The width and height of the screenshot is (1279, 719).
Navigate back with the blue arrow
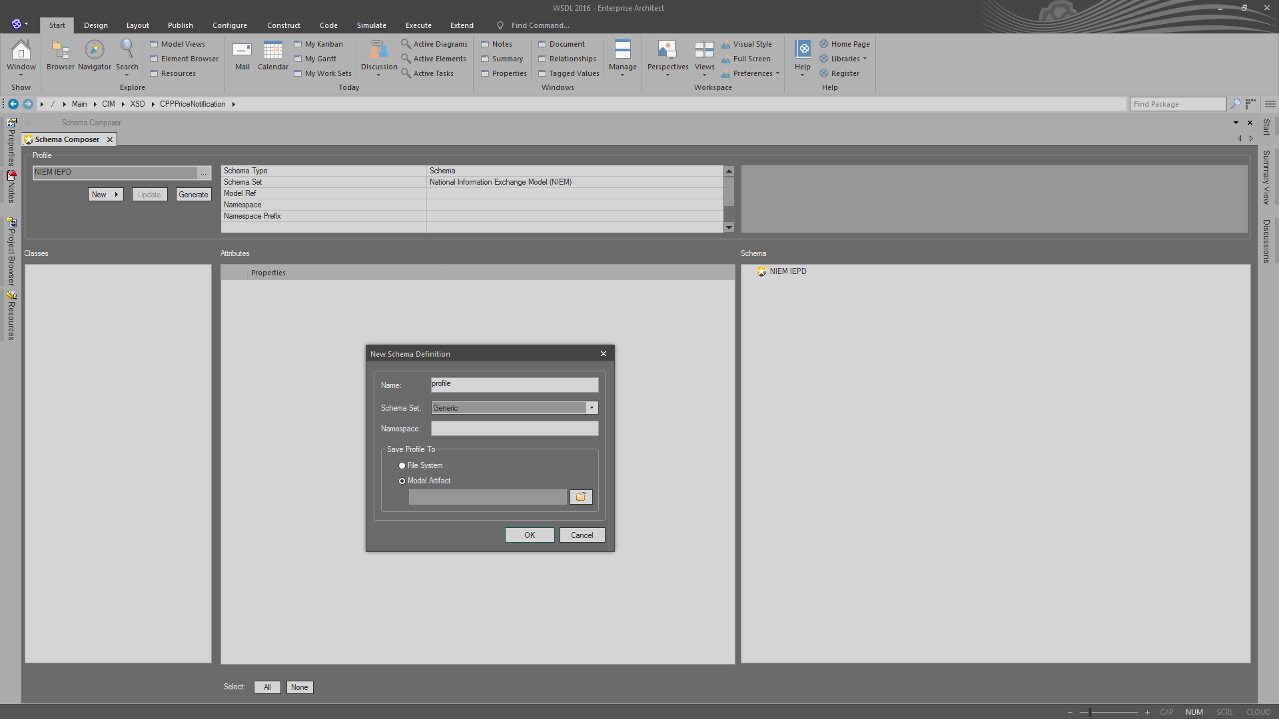coord(13,104)
